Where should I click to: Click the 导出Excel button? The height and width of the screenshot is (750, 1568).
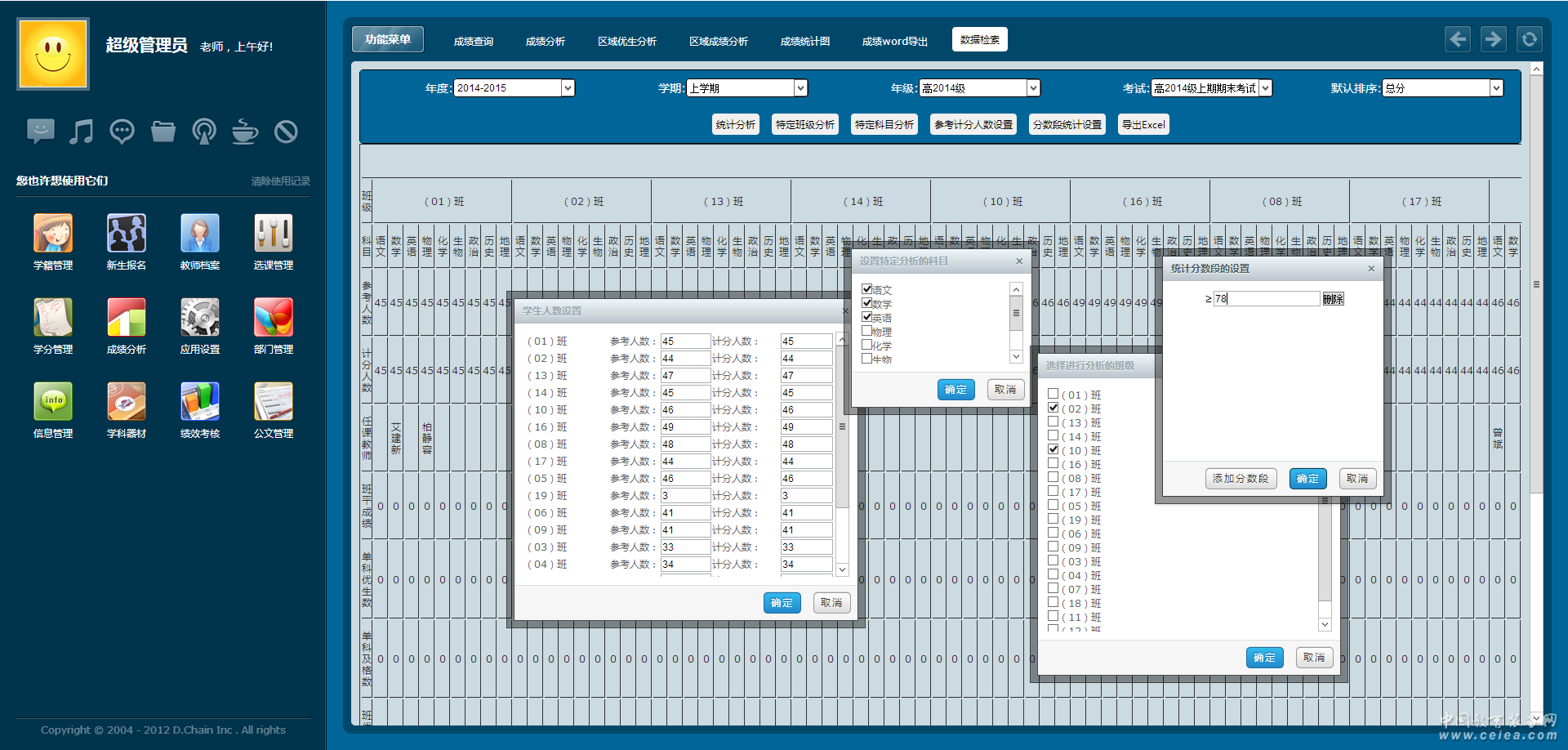[1143, 124]
